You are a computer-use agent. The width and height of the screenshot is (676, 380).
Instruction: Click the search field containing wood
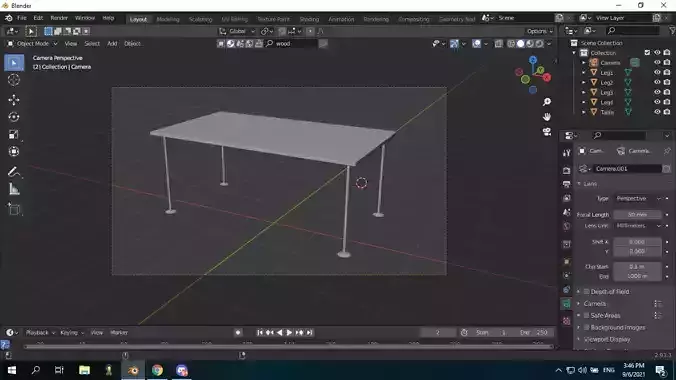tap(291, 44)
